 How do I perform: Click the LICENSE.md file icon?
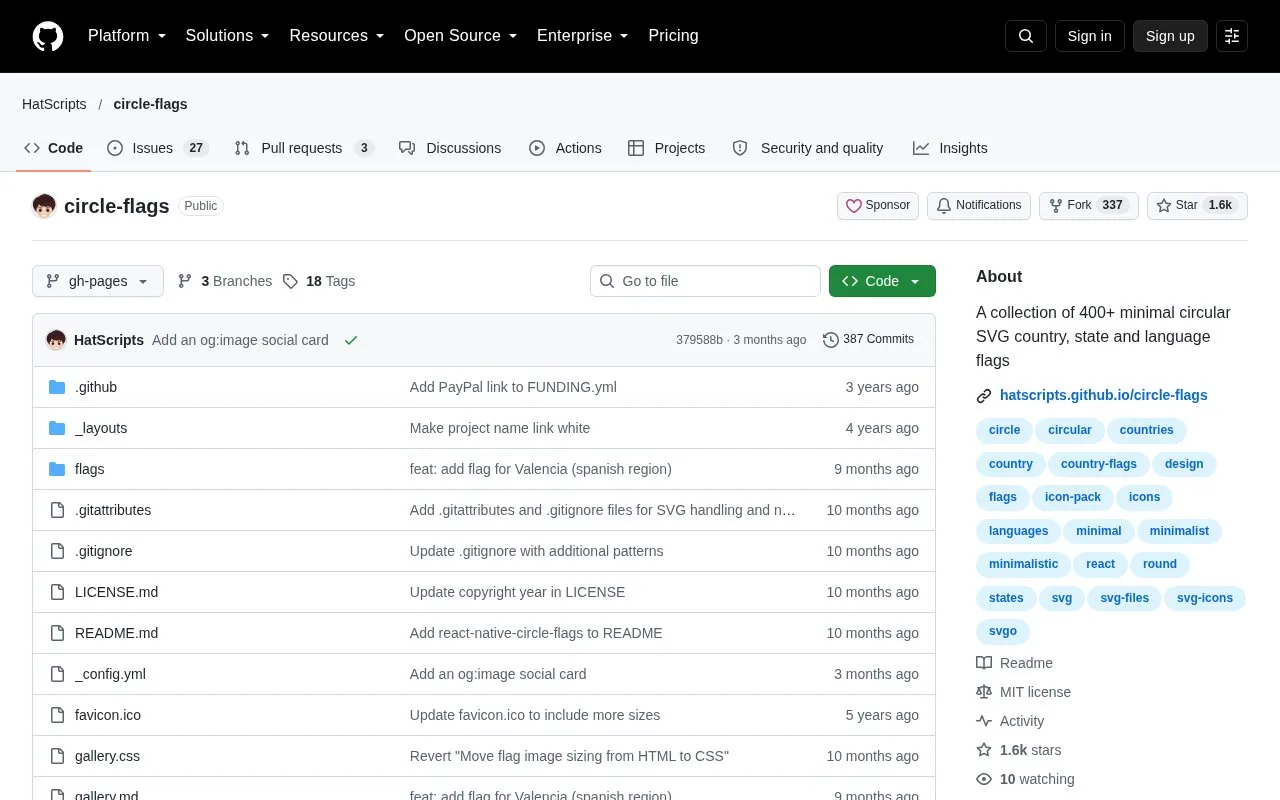[57, 592]
